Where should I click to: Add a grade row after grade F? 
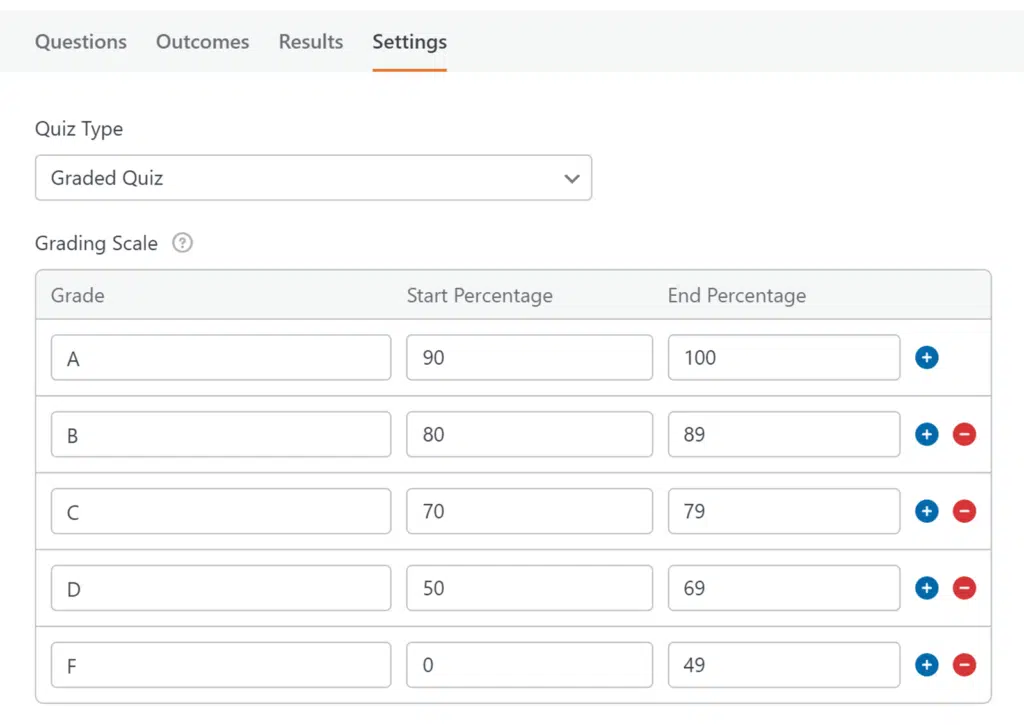pyautogui.click(x=926, y=665)
